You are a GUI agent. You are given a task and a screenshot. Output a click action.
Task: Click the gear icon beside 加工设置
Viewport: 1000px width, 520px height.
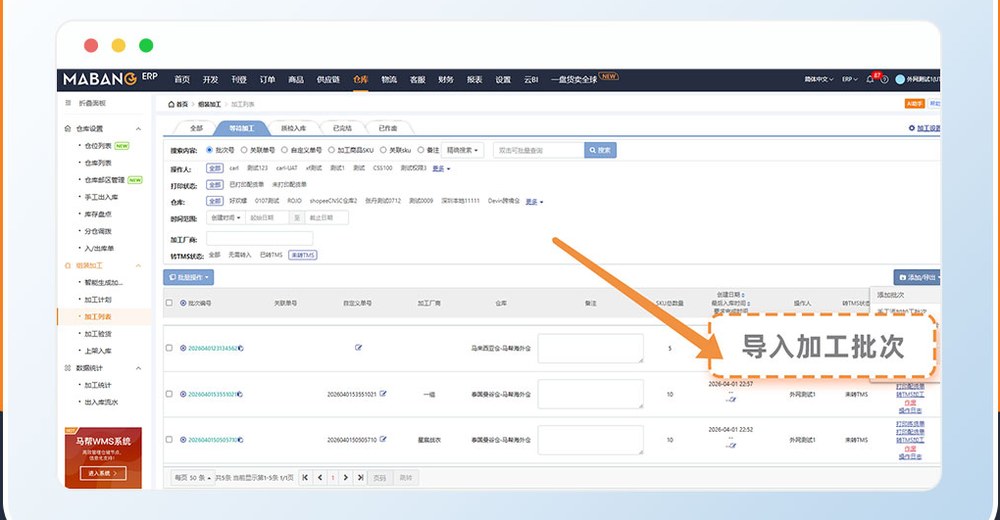pos(911,128)
